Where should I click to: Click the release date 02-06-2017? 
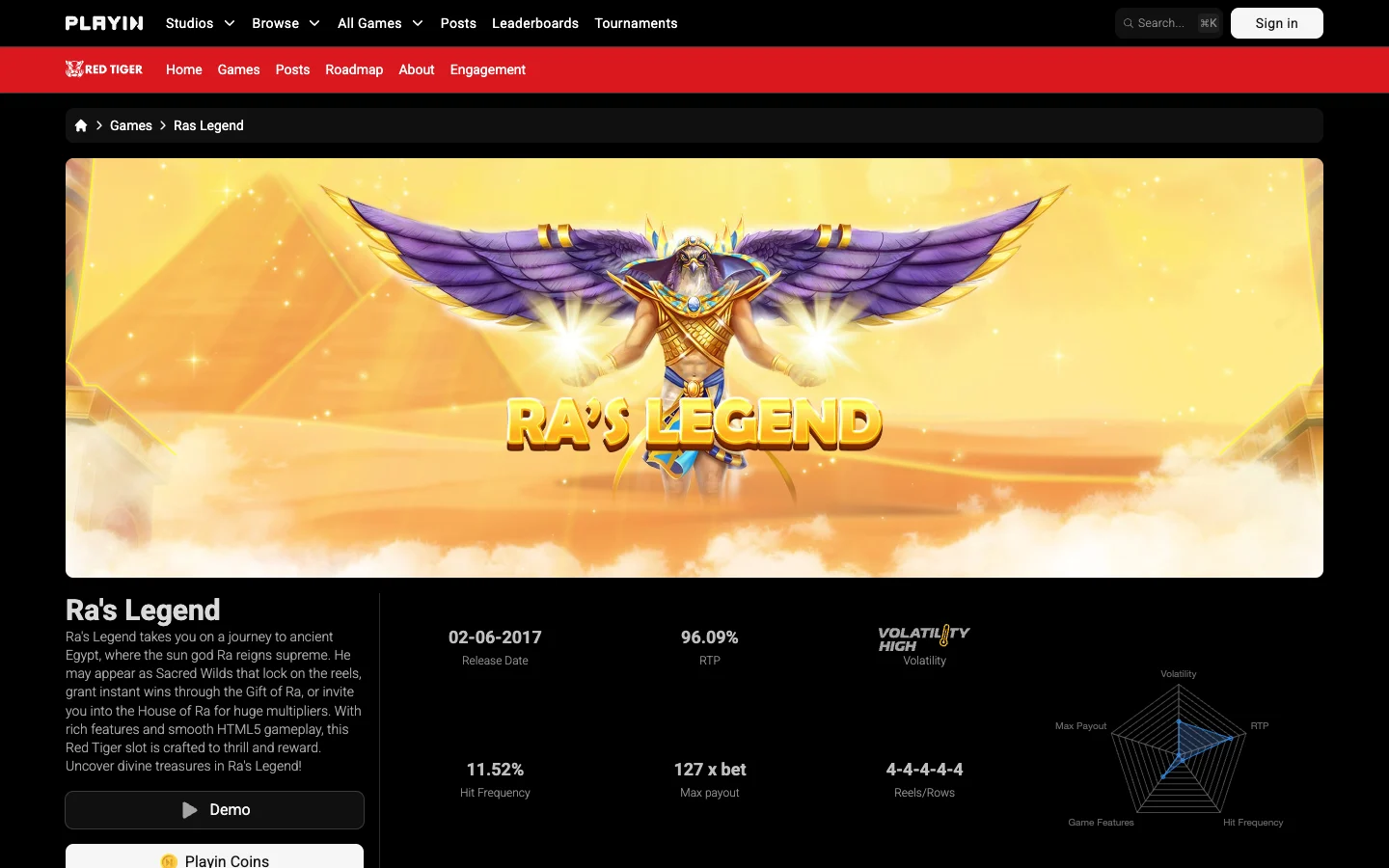495,637
